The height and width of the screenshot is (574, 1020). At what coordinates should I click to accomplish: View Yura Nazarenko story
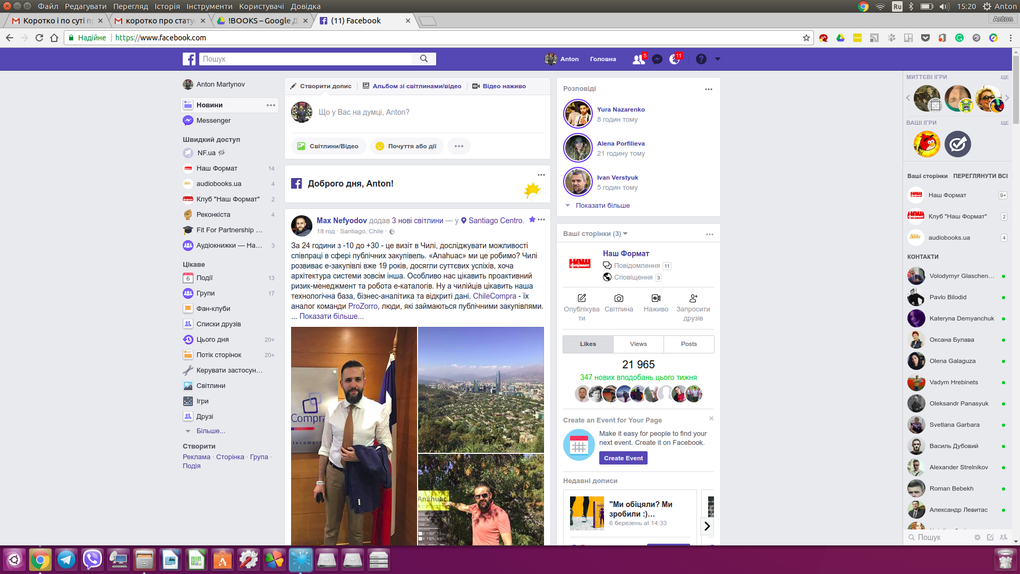621,109
